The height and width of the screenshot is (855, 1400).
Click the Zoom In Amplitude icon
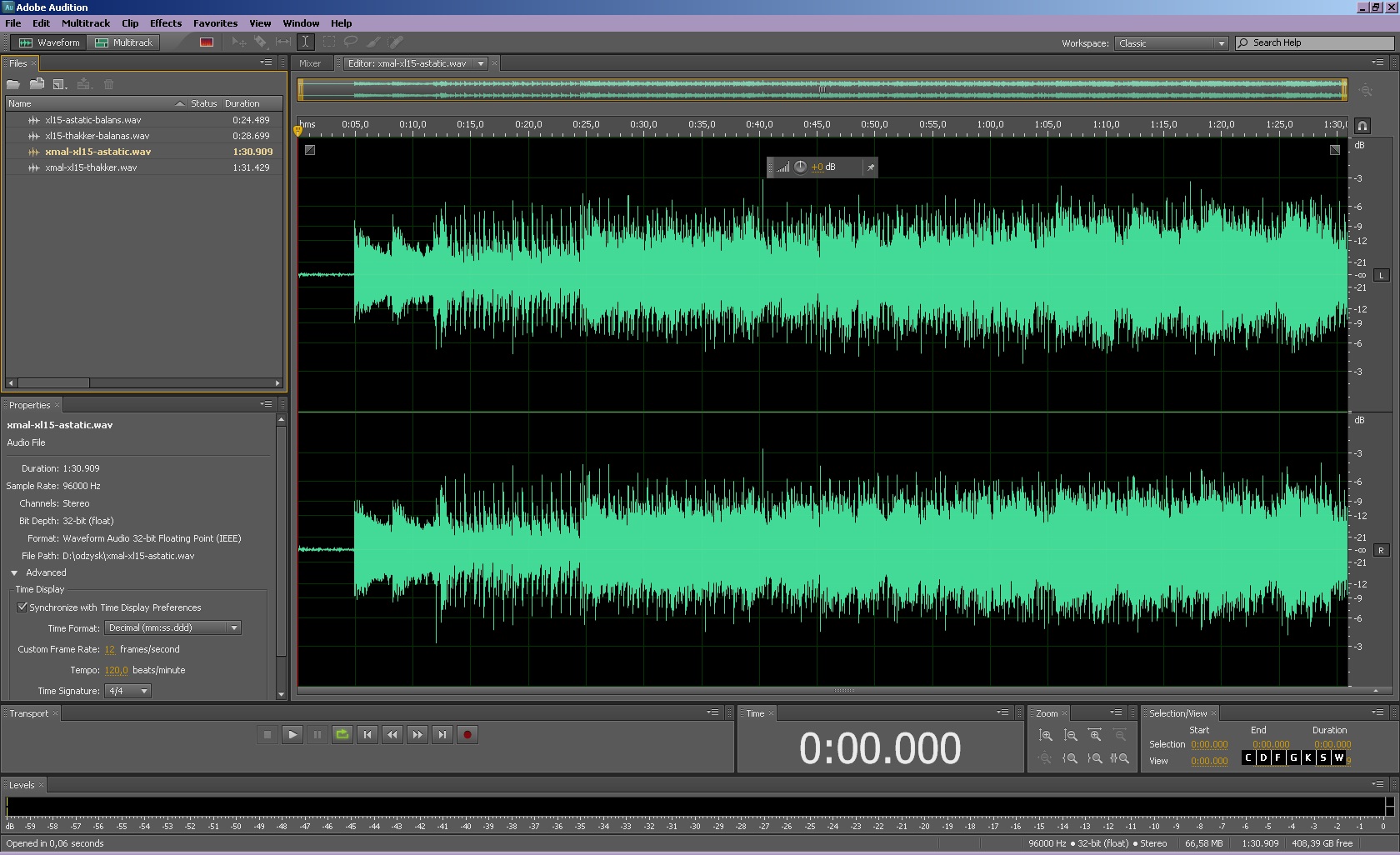tap(1045, 735)
